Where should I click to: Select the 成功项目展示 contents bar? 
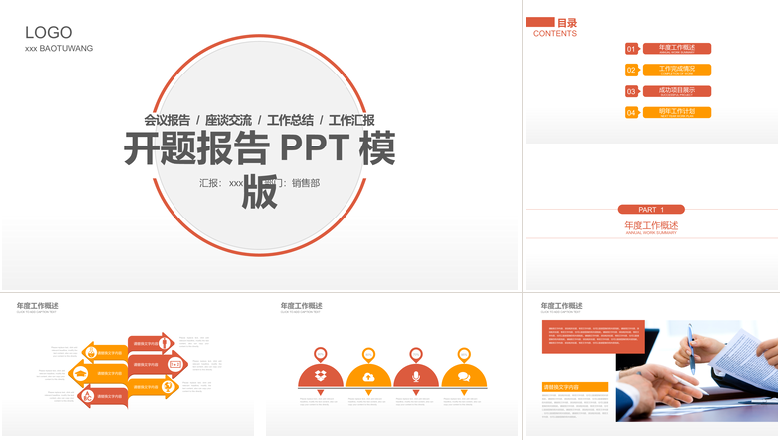tap(677, 91)
